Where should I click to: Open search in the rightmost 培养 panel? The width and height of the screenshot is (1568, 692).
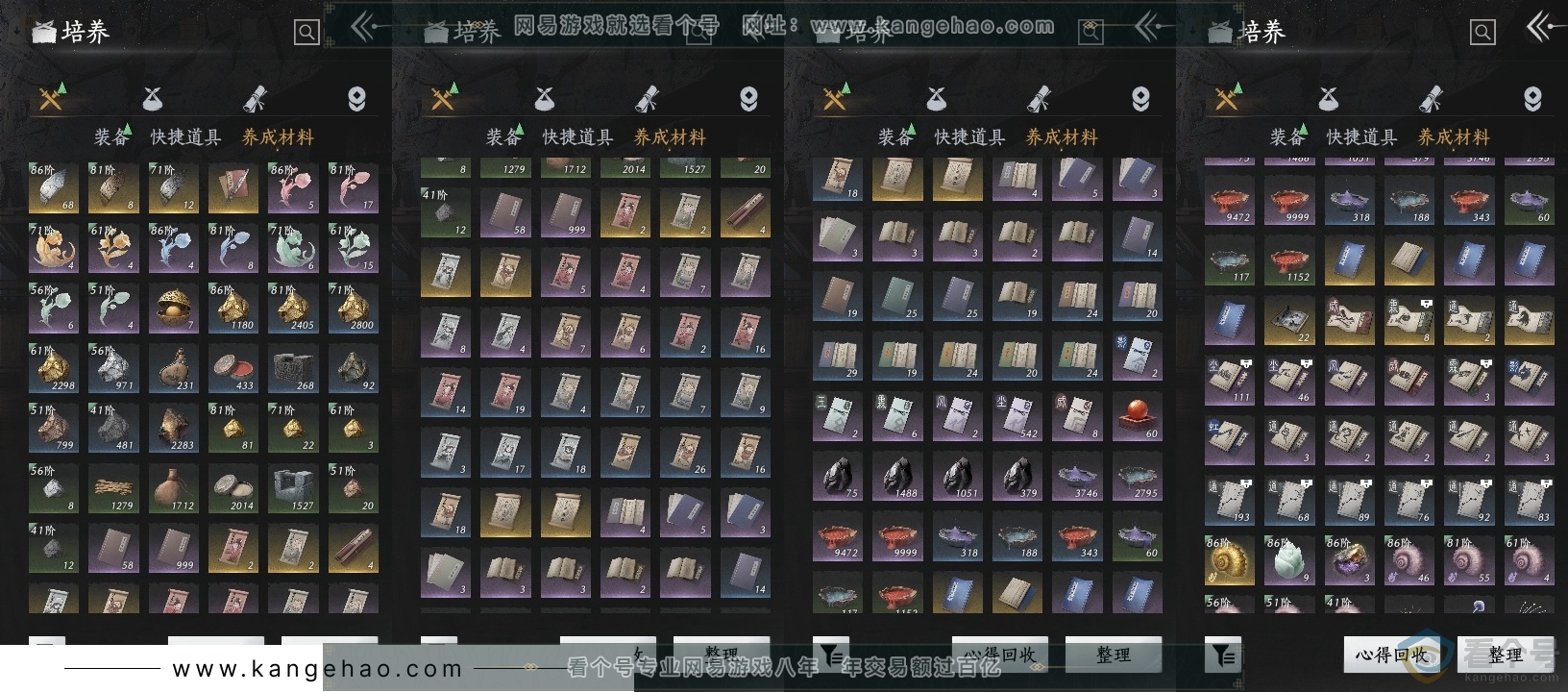coord(1482,33)
